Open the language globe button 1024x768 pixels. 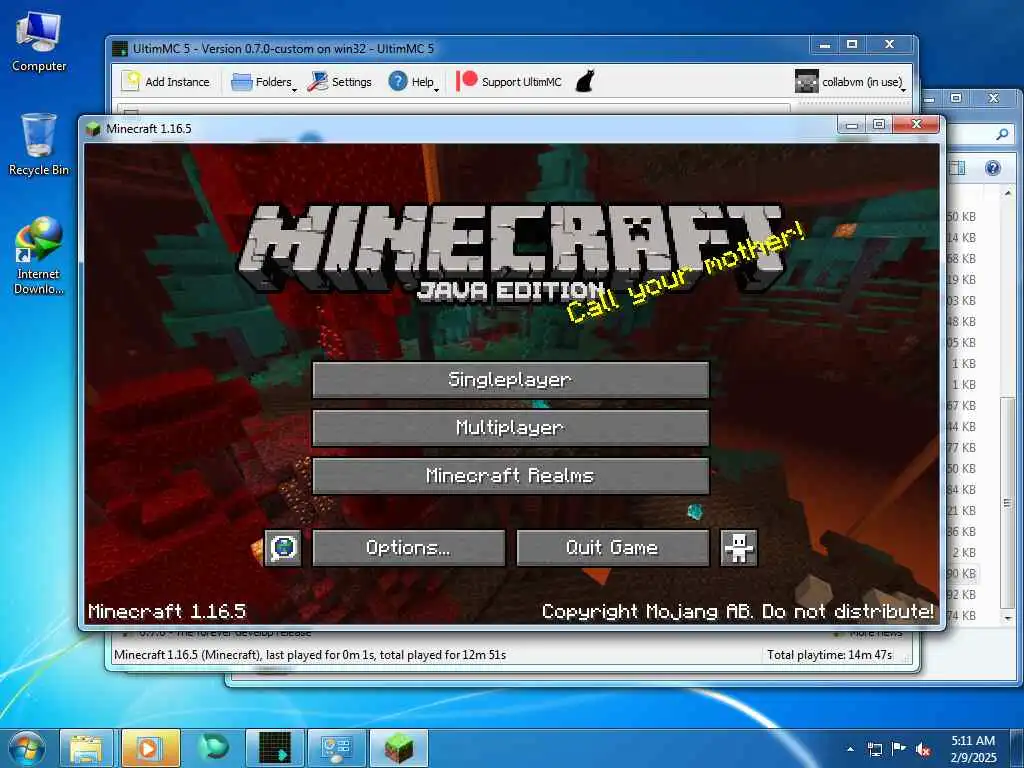283,547
